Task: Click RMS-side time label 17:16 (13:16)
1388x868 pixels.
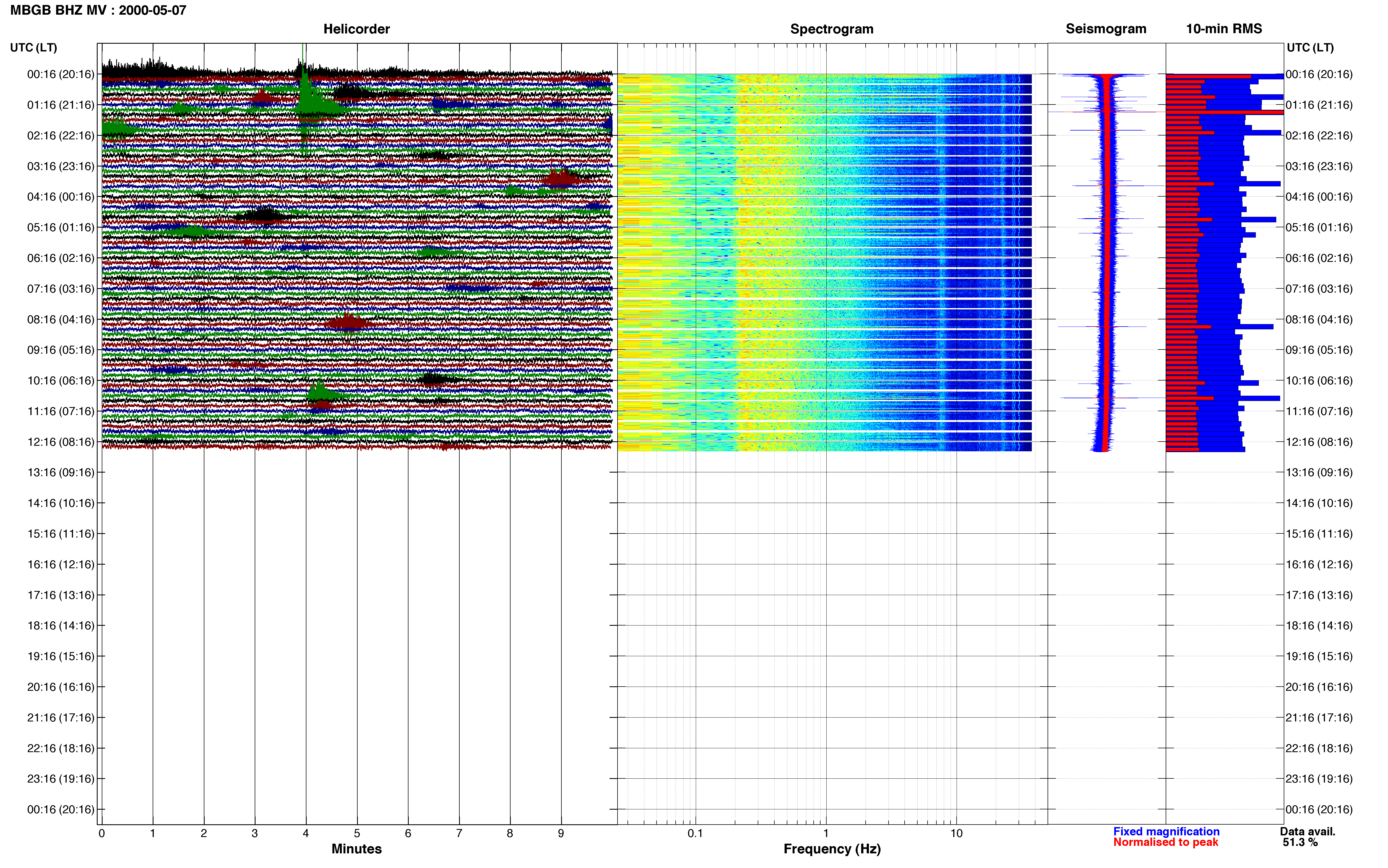Action: [1319, 595]
